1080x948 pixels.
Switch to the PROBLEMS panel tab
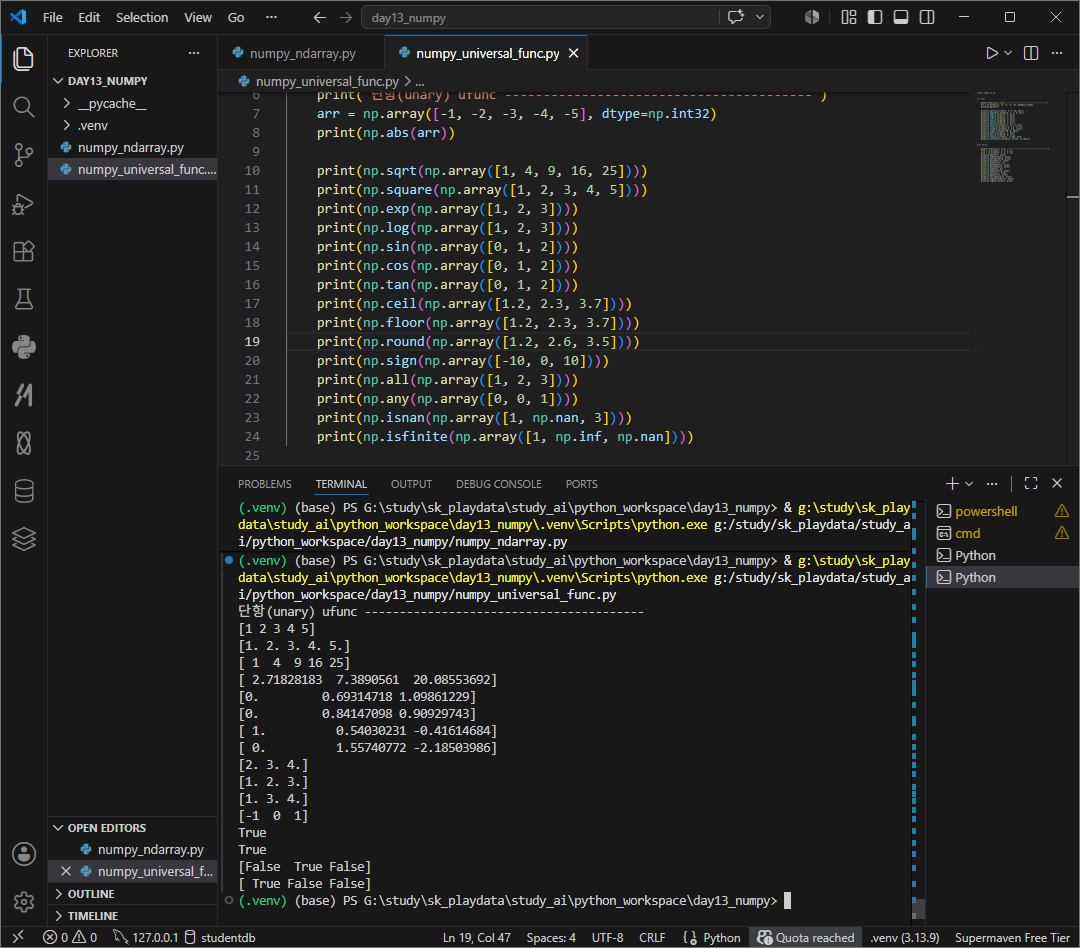coord(264,484)
